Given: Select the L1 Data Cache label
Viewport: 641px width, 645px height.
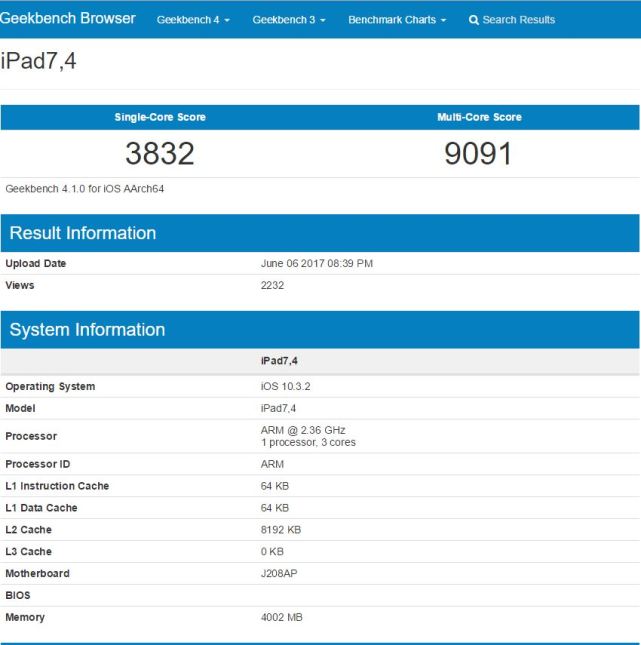Looking at the screenshot, I should point(41,508).
